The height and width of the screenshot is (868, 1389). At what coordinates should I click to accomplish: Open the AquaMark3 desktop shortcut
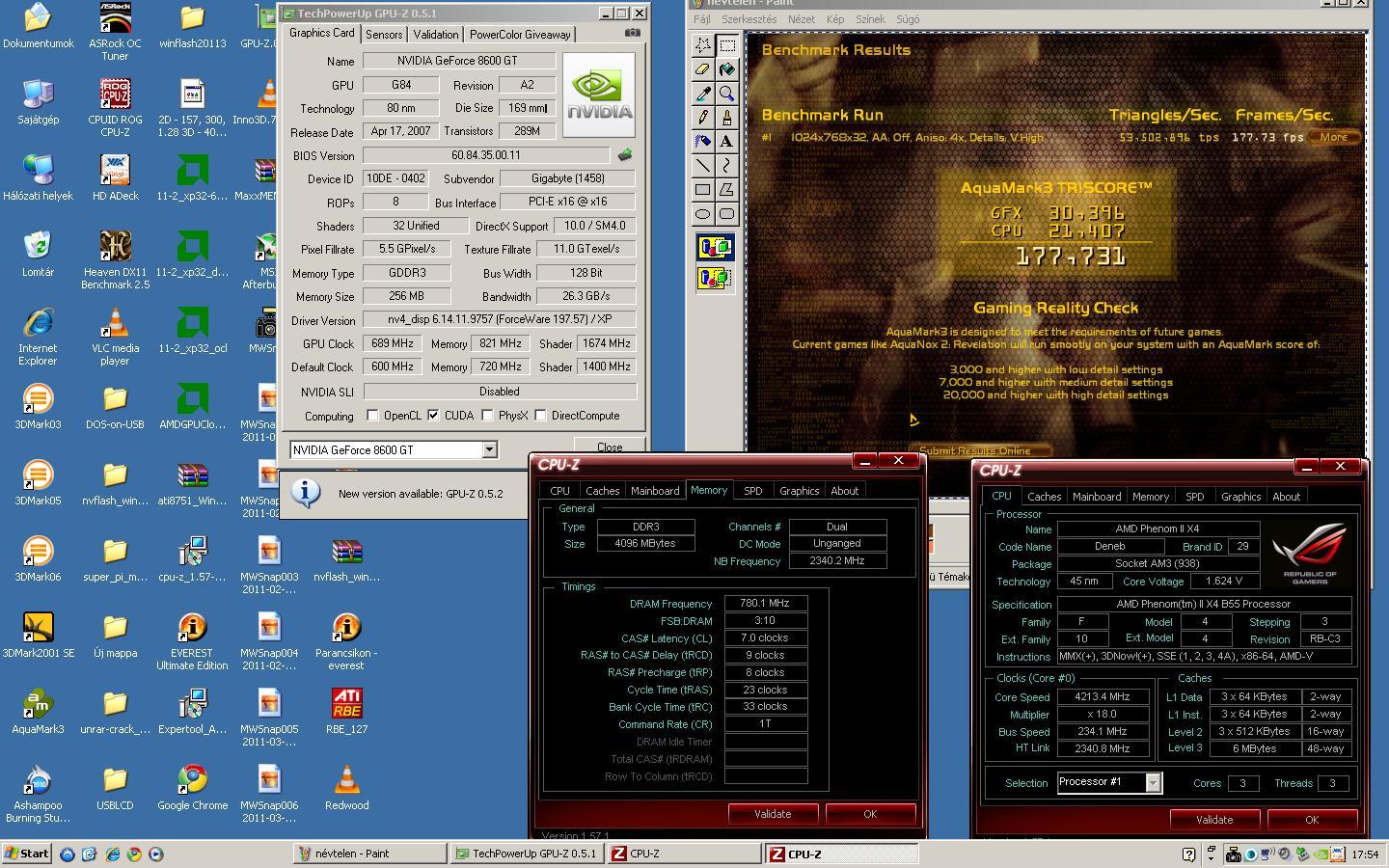38,711
